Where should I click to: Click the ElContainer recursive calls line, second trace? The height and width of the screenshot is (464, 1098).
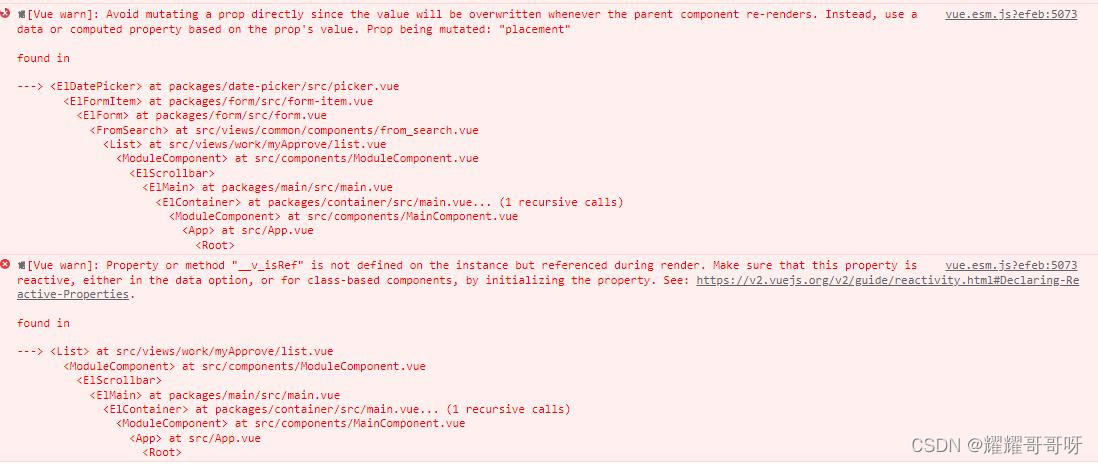(x=337, y=409)
